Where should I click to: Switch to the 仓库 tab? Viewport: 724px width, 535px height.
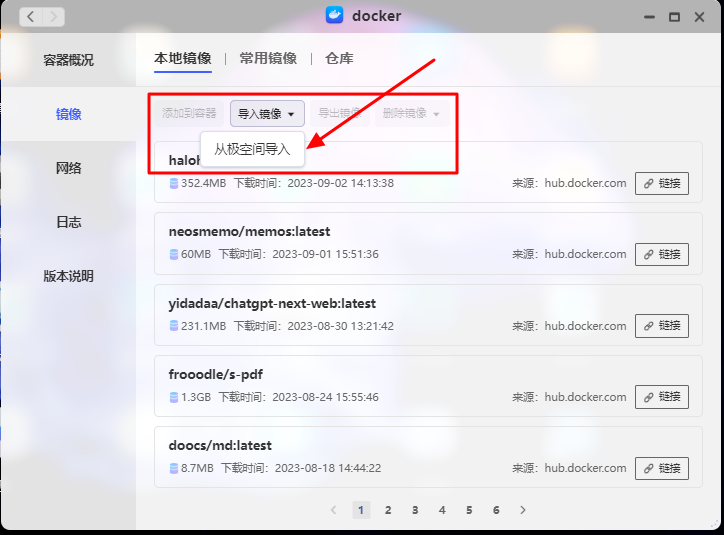(339, 59)
